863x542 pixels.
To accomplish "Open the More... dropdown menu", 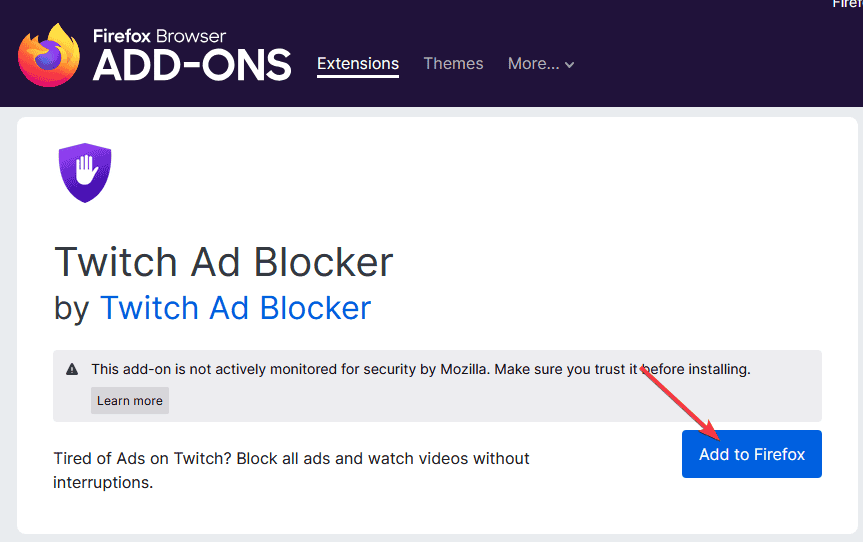I will coord(540,64).
